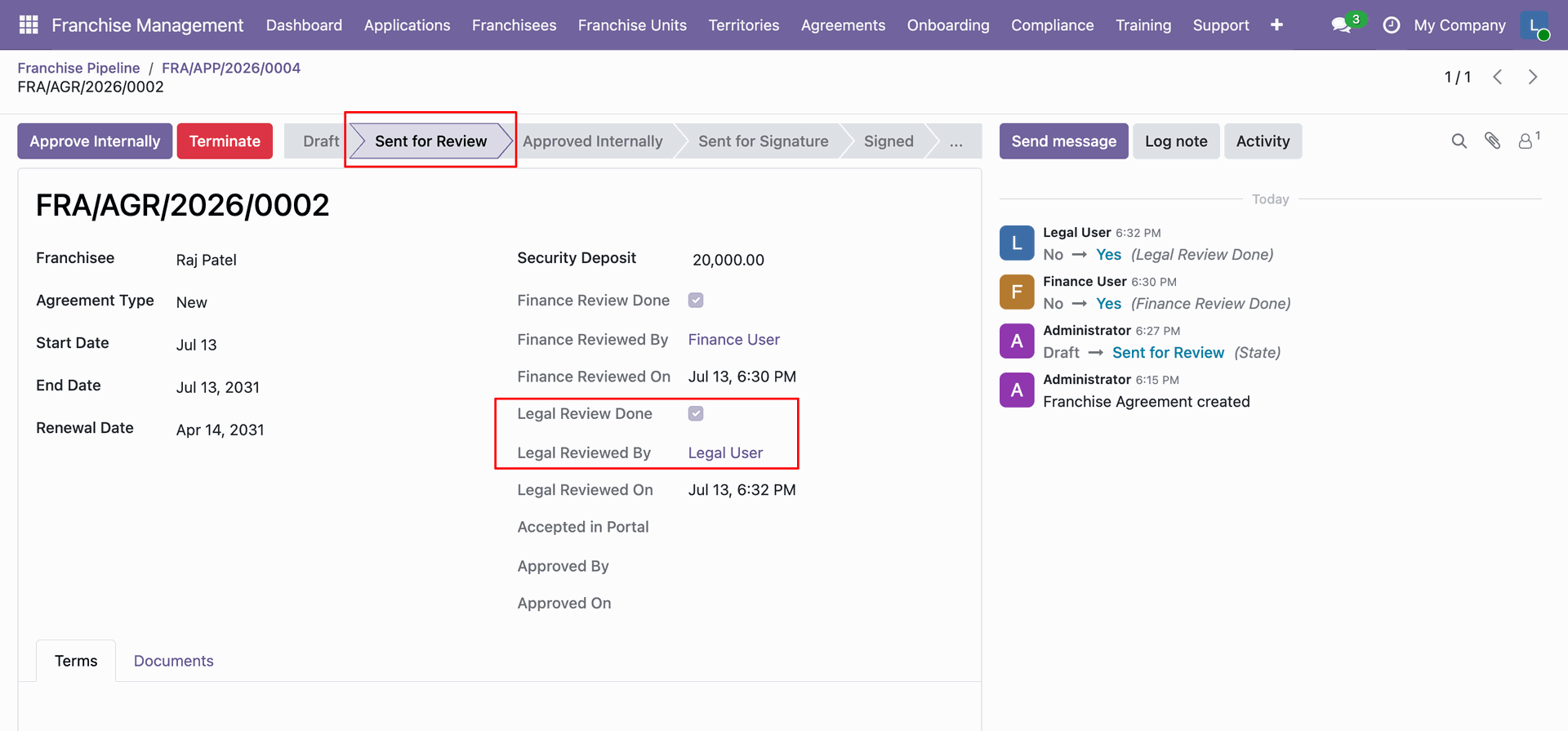Open the conversations chat icon
This screenshot has width=1568, height=731.
click(1342, 25)
